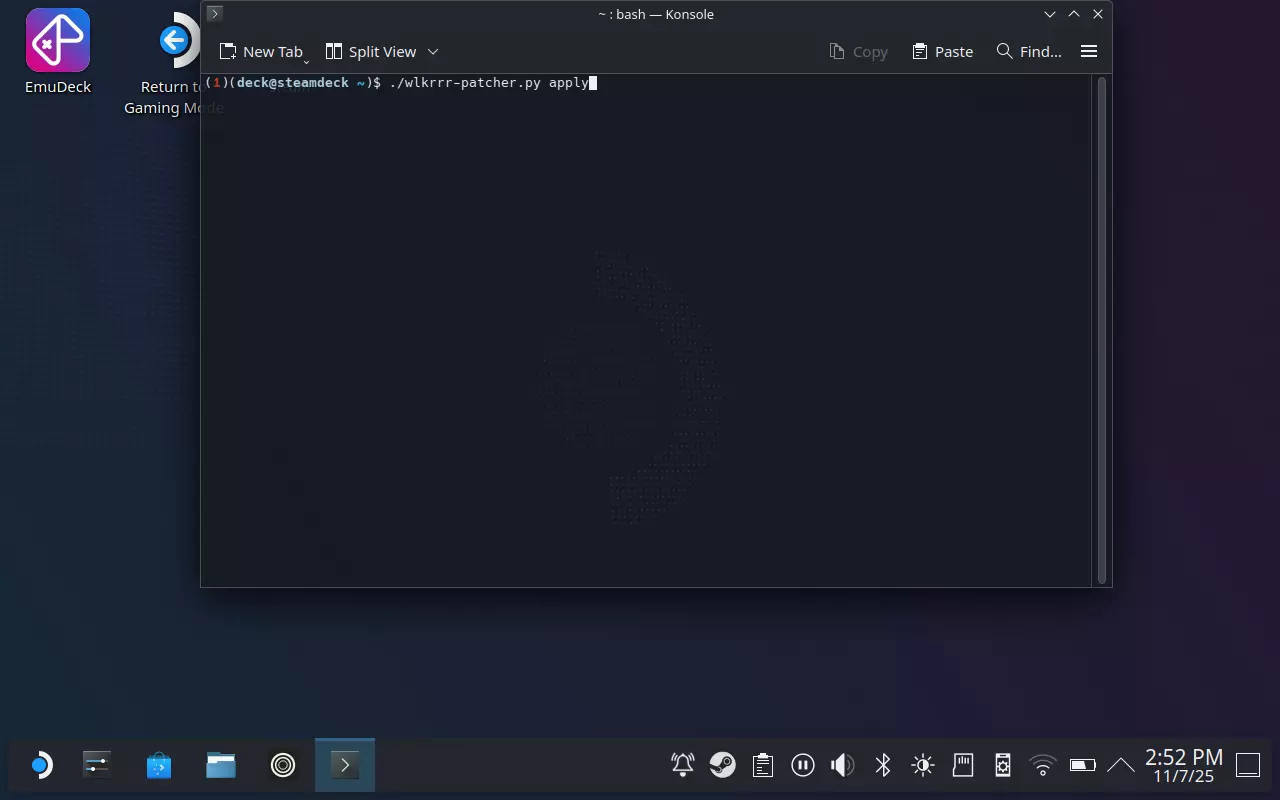This screenshot has width=1280, height=800.
Task: Open System Settings from the taskbar
Action: [x=97, y=766]
